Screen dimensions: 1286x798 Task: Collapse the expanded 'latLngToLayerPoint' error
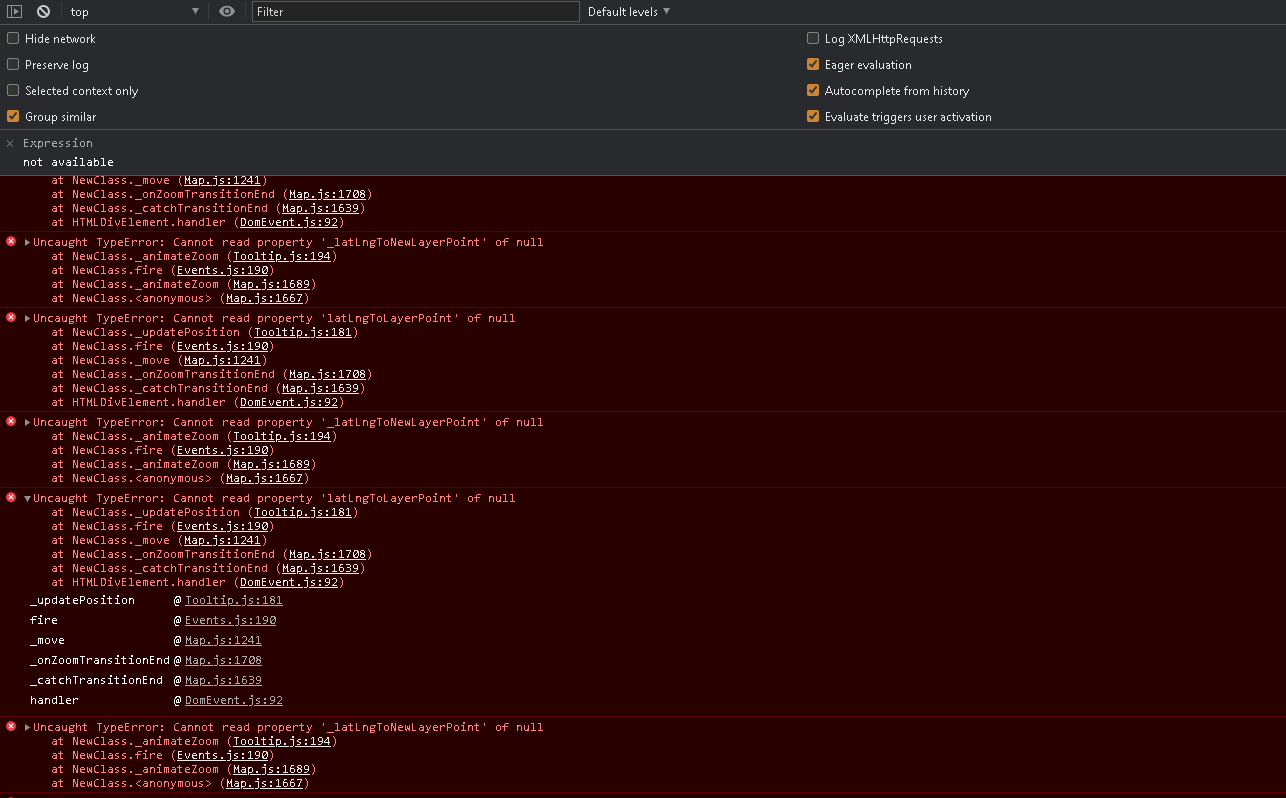click(26, 497)
